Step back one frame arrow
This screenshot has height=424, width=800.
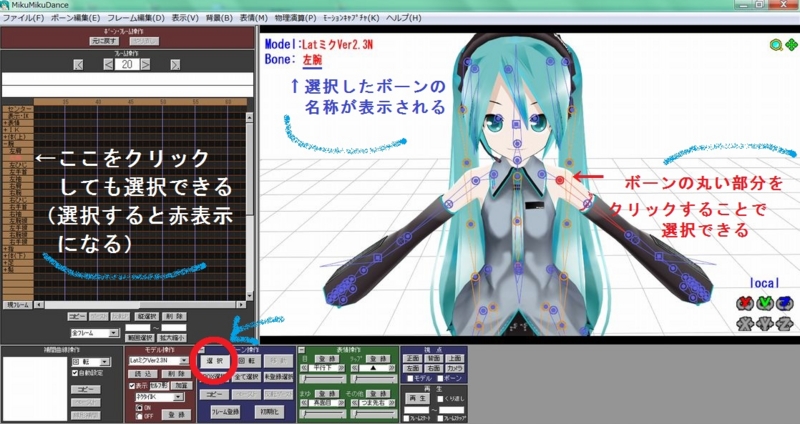click(109, 65)
